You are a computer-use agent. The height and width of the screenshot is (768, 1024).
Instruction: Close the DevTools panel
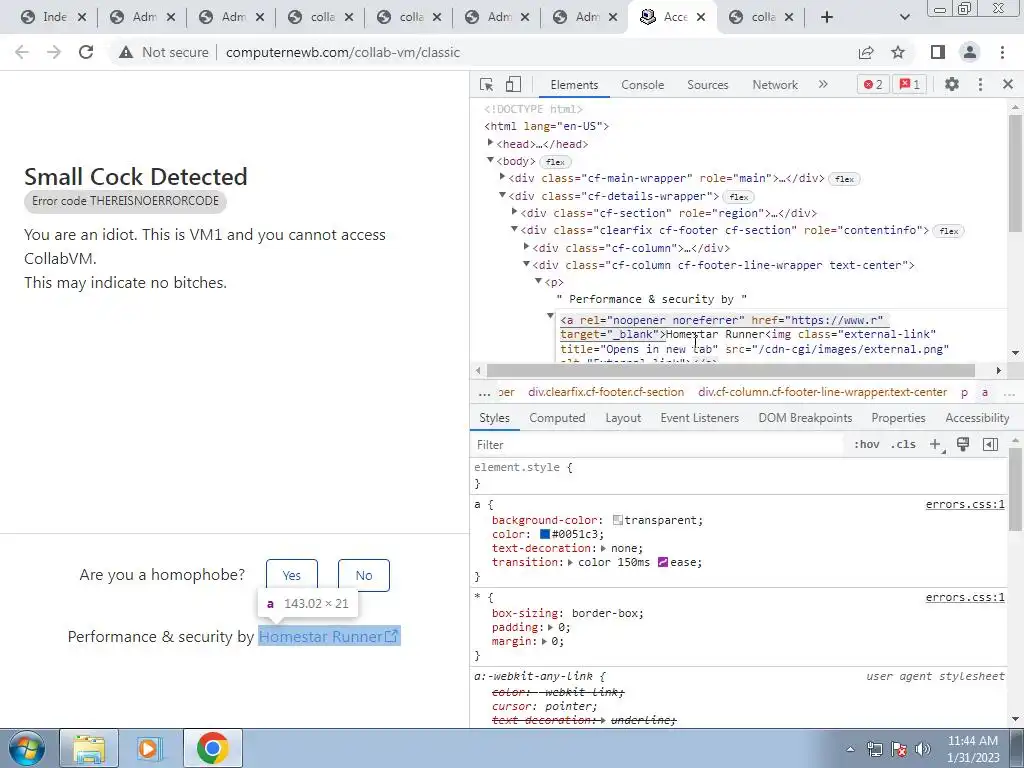click(x=1008, y=84)
